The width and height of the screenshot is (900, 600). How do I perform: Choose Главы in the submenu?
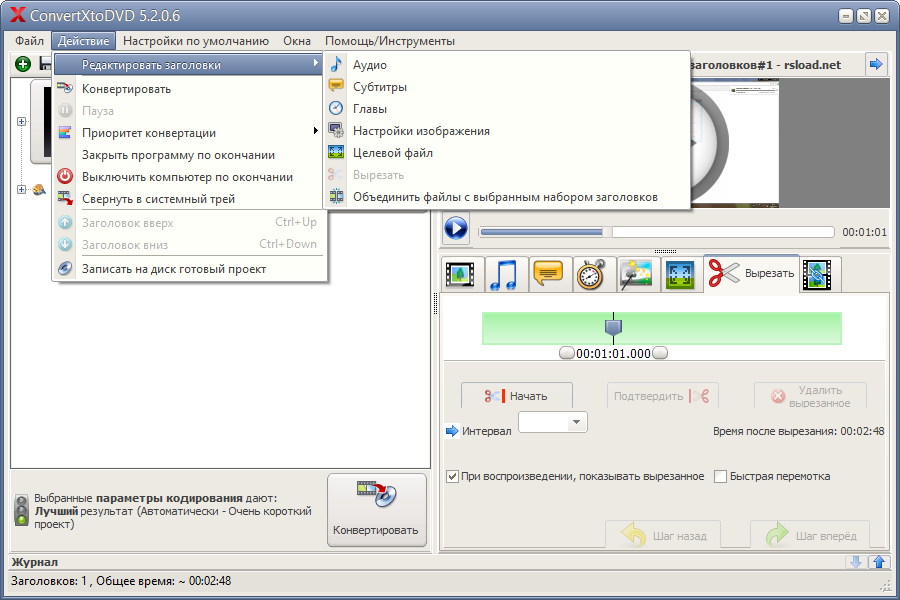(507, 109)
